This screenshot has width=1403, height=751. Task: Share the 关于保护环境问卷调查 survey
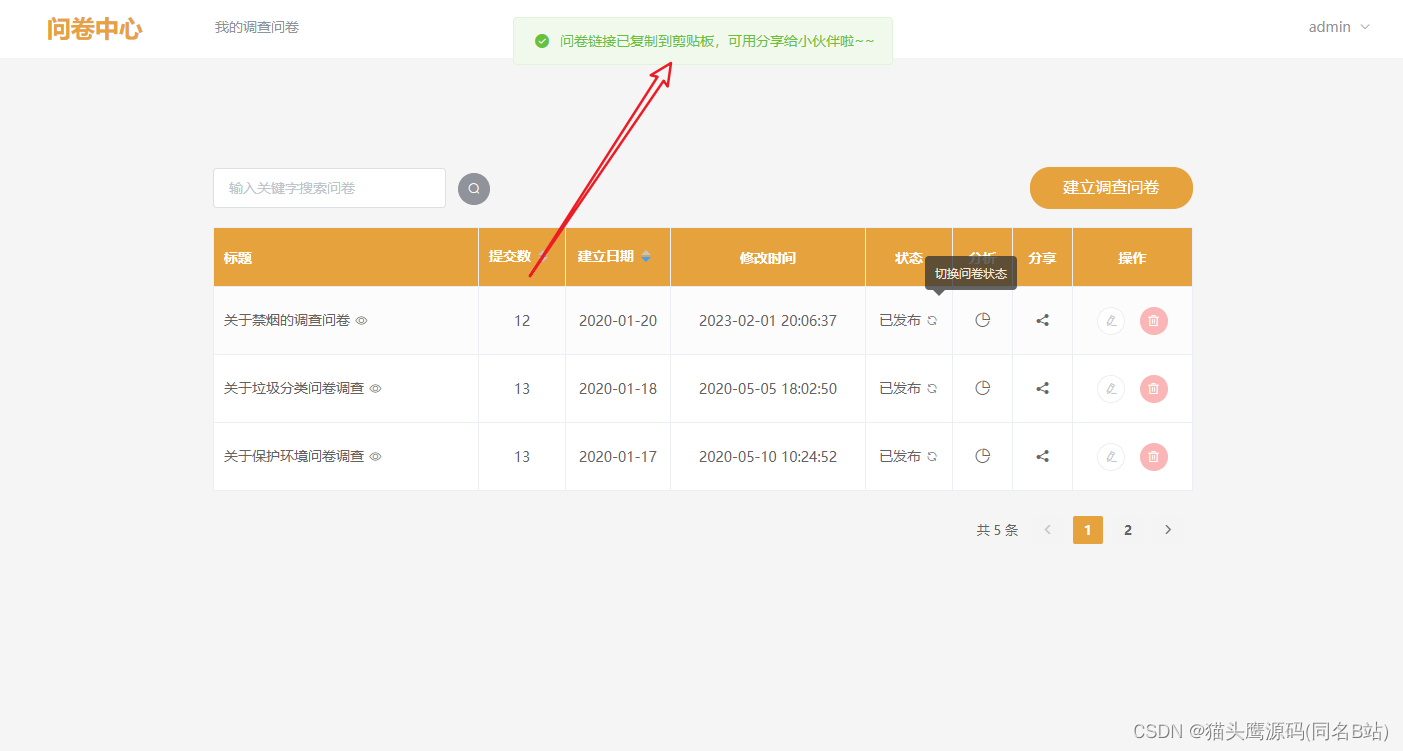[1042, 456]
